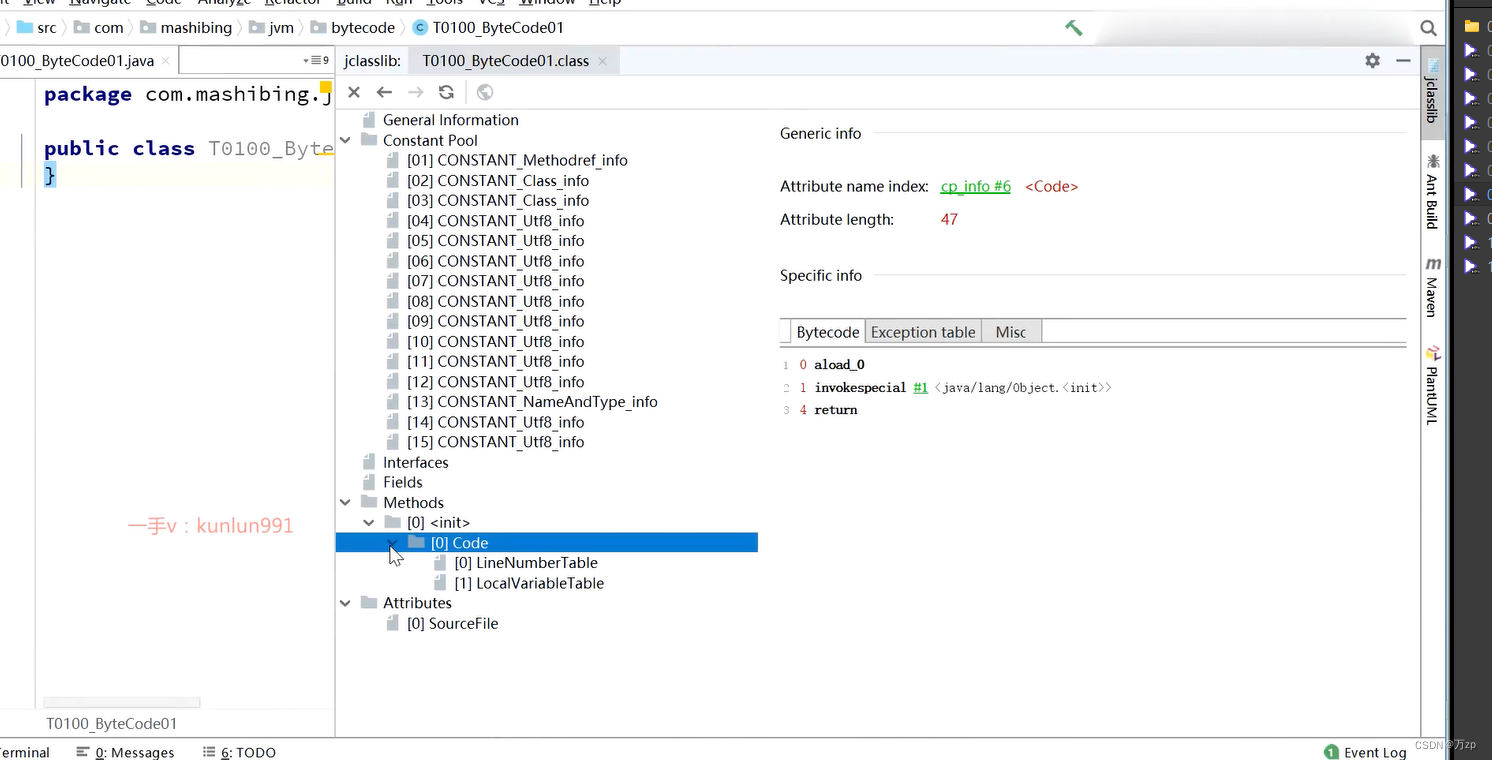The width and height of the screenshot is (1492, 760).
Task: Open the Ant Build side panel
Action: tap(1432, 191)
